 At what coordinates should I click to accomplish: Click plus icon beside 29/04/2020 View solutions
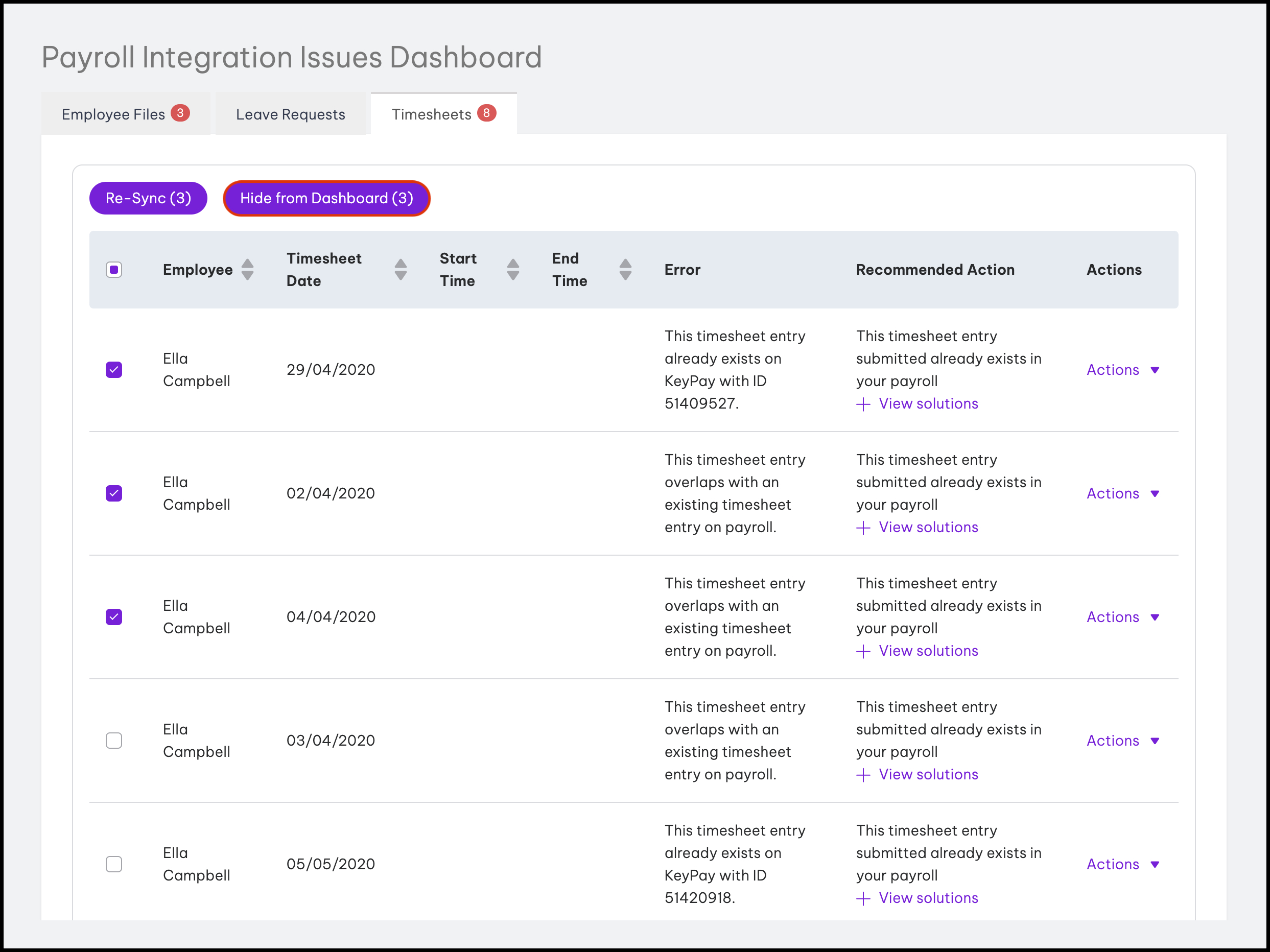pyautogui.click(x=863, y=404)
